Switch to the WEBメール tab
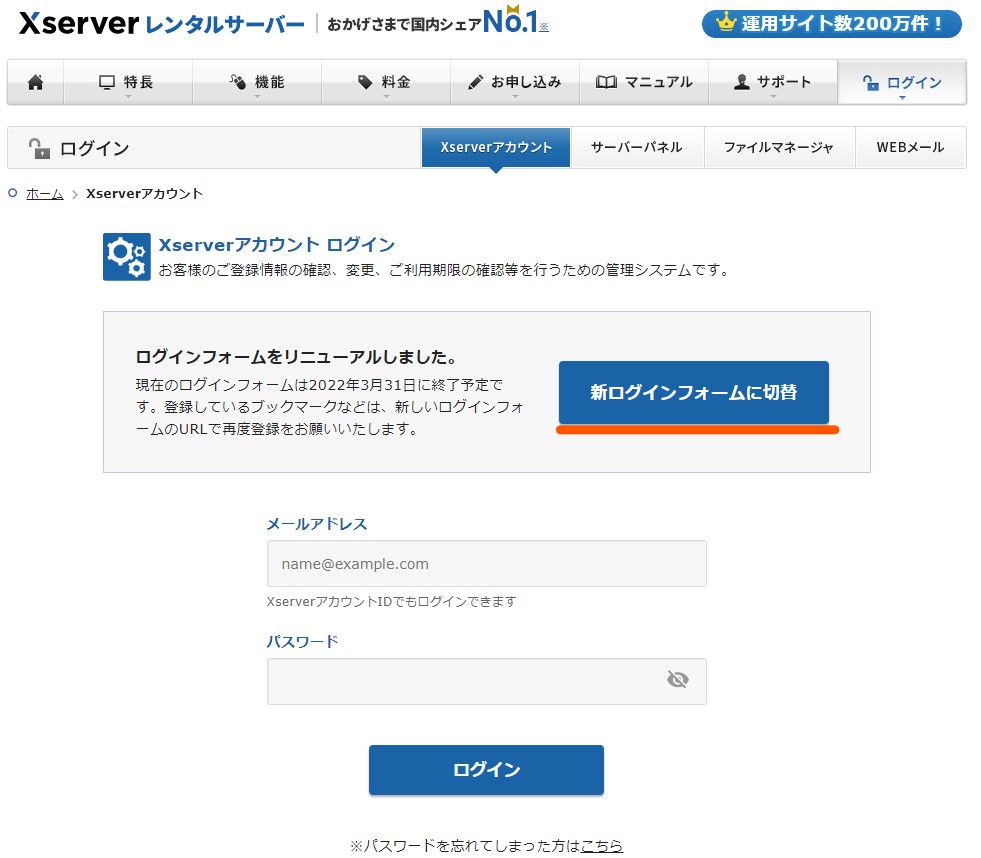981x858 pixels. click(910, 148)
